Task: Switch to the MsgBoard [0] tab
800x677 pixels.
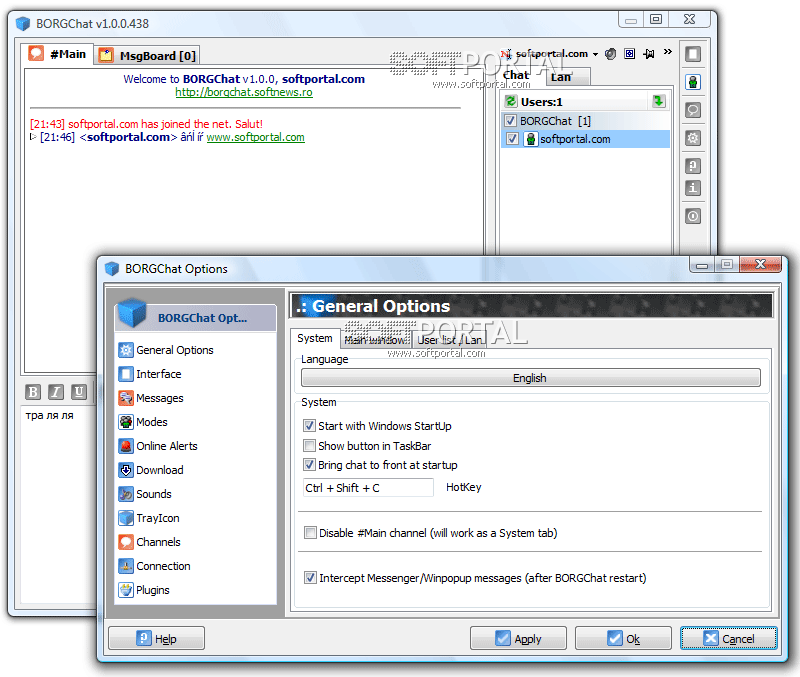Action: coord(147,56)
